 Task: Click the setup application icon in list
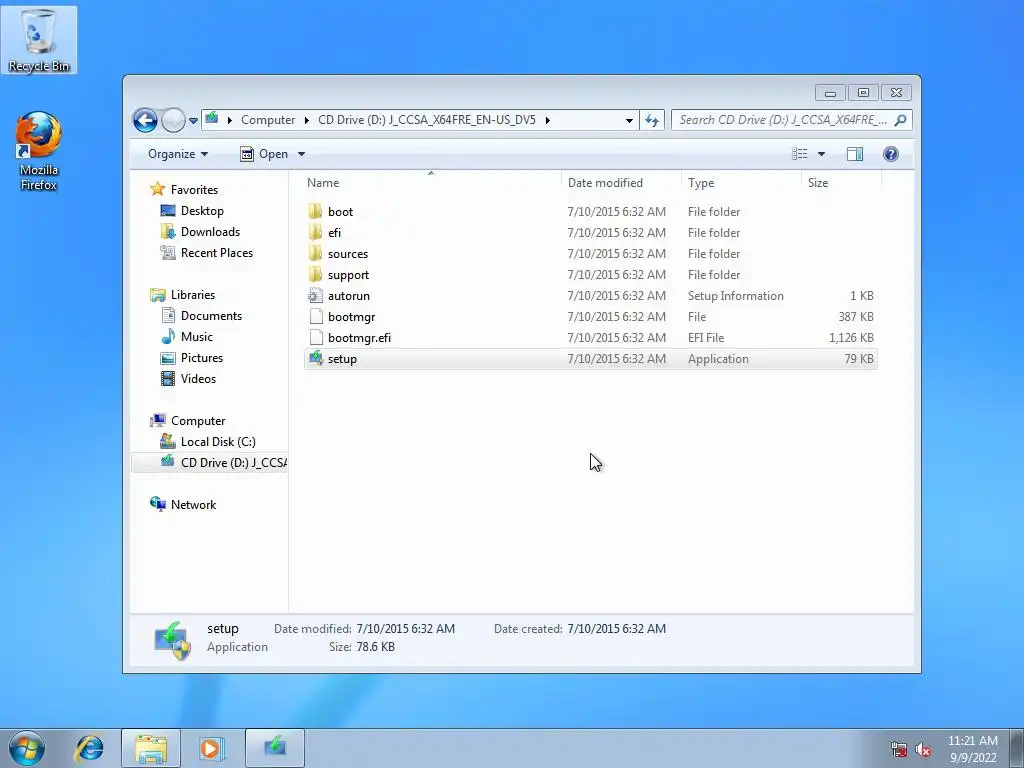coord(316,359)
